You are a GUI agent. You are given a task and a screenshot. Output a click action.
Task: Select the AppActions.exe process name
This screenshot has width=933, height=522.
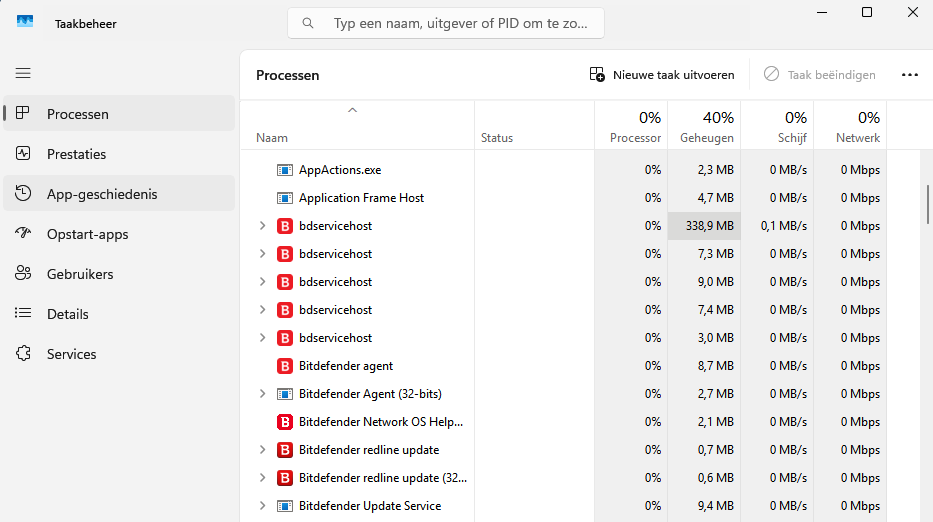click(340, 170)
